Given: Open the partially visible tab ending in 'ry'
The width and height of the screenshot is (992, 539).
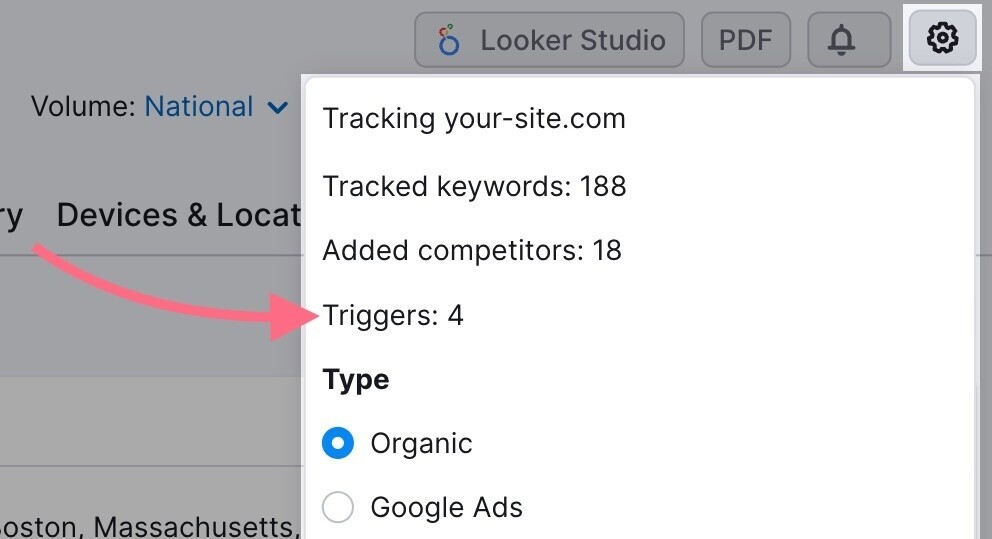Looking at the screenshot, I should 10,215.
